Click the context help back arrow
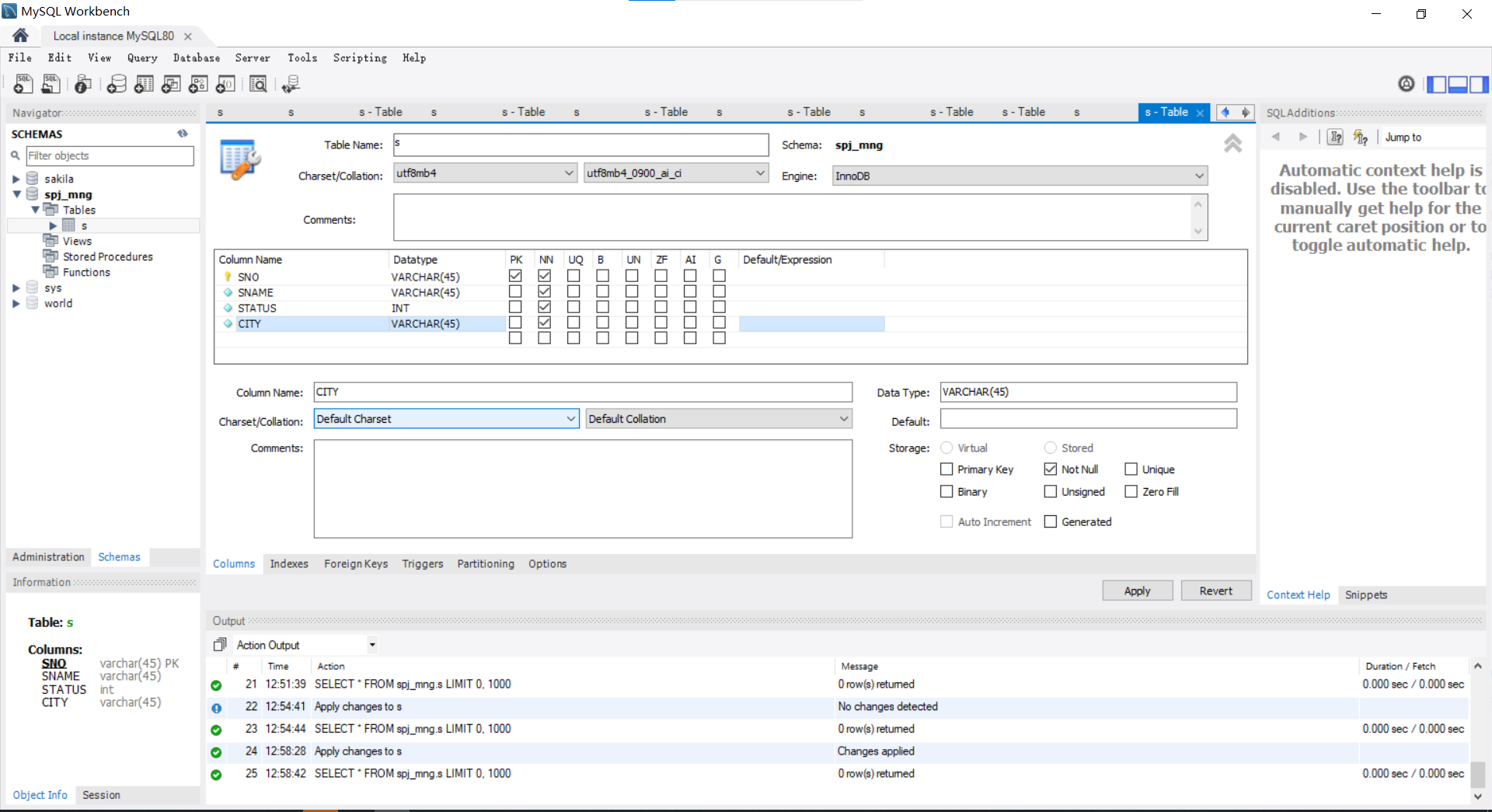The width and height of the screenshot is (1492, 812). pos(1275,137)
